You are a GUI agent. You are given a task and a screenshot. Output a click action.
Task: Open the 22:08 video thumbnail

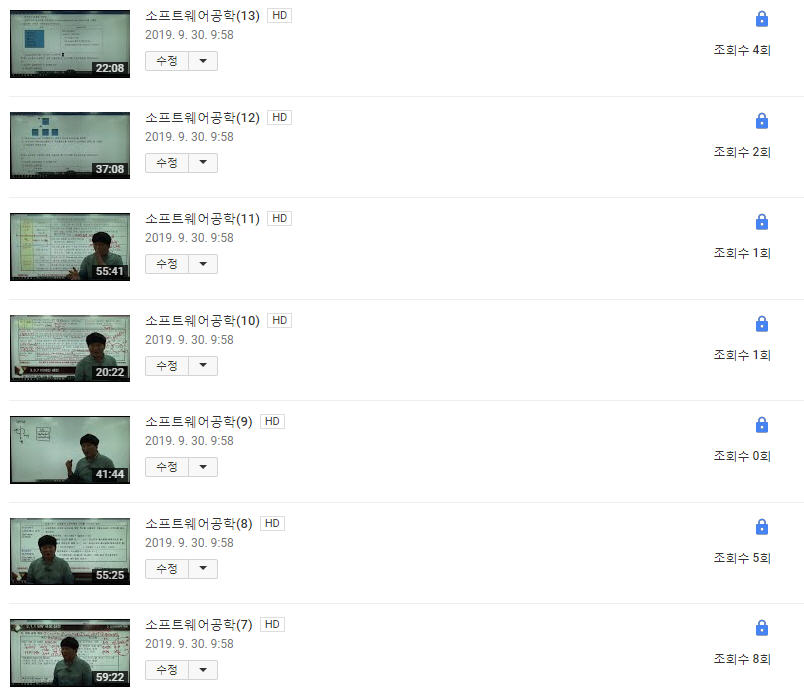70,44
